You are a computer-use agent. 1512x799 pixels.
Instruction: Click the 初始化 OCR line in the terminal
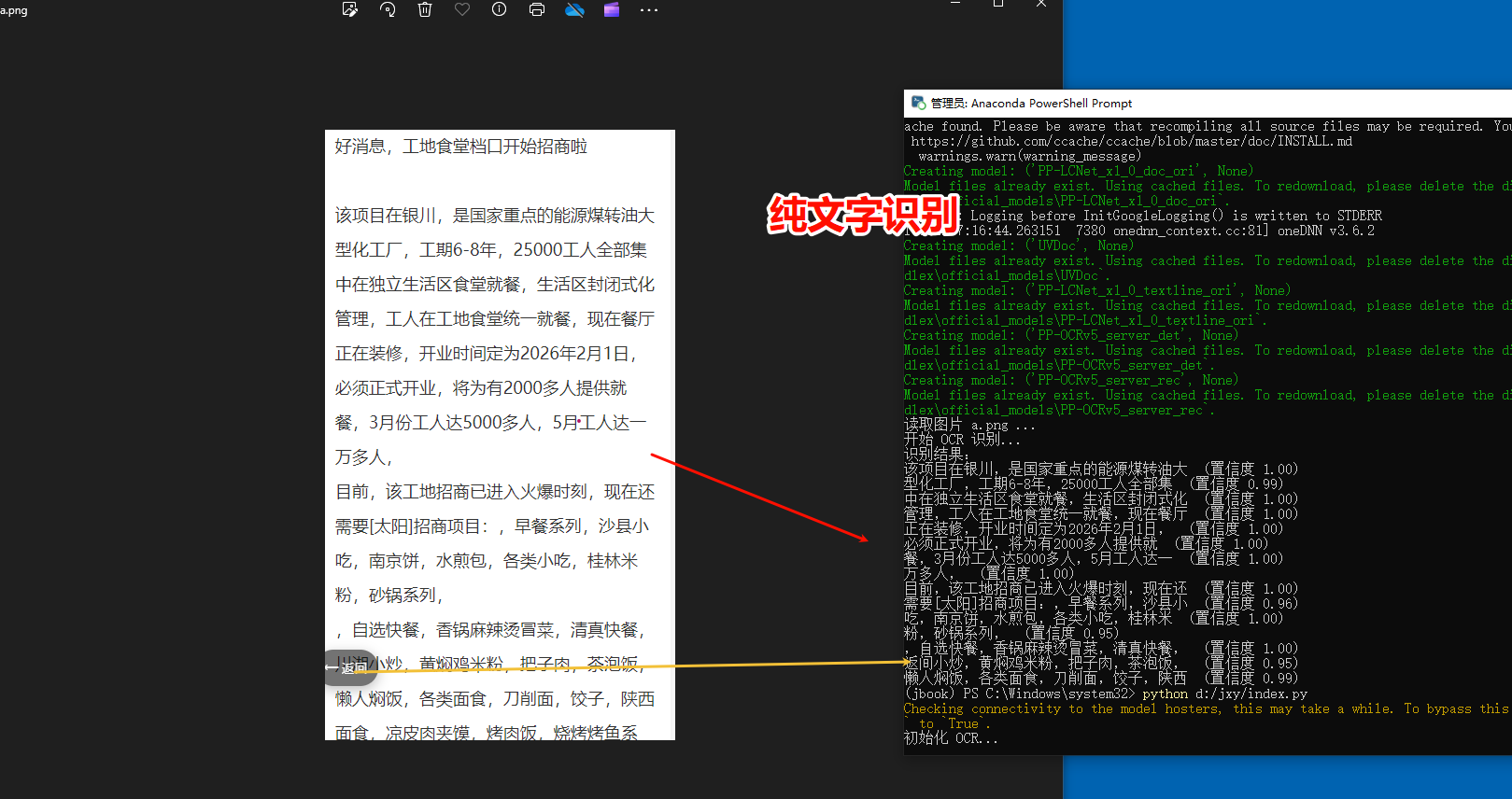[950, 738]
